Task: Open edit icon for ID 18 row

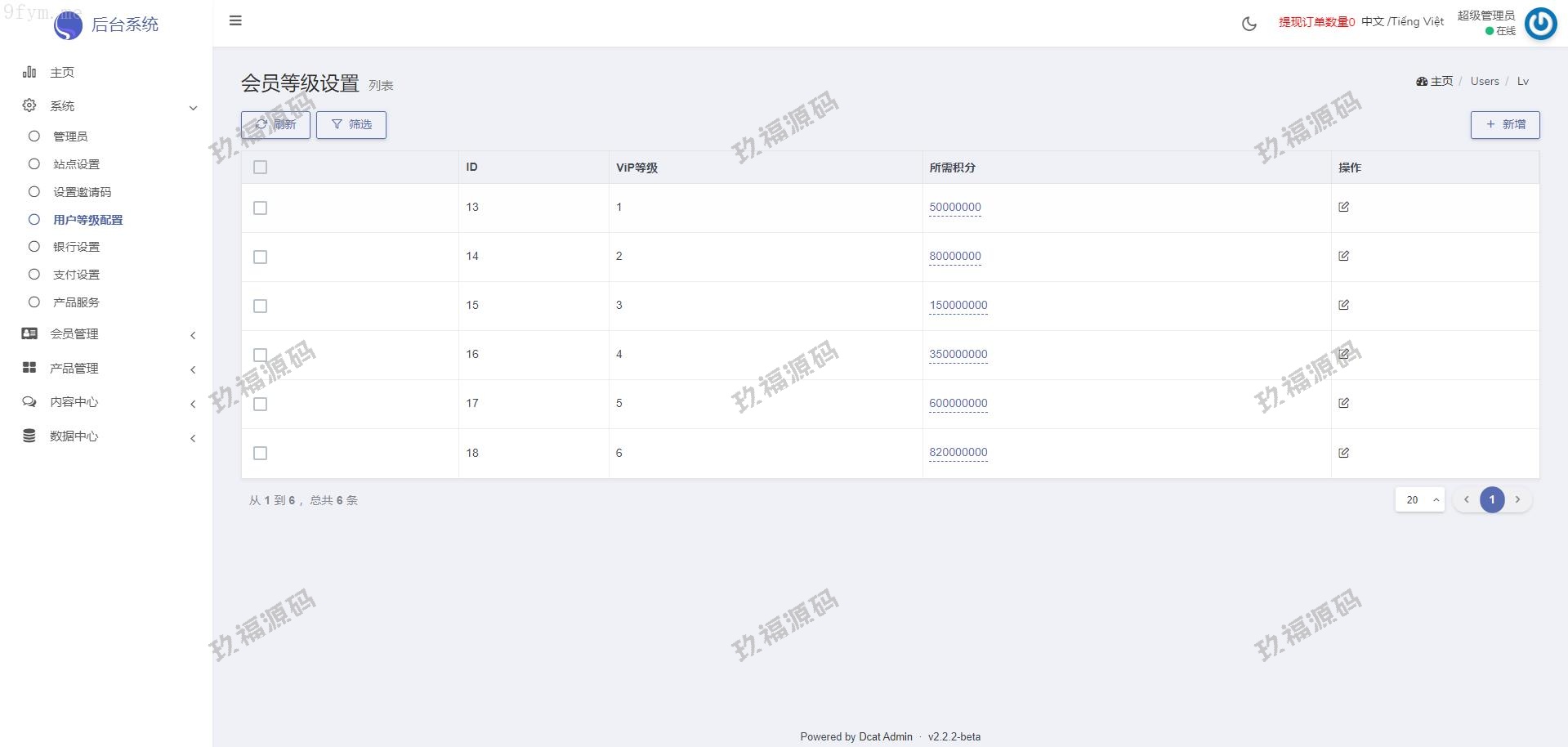Action: 1343,453
